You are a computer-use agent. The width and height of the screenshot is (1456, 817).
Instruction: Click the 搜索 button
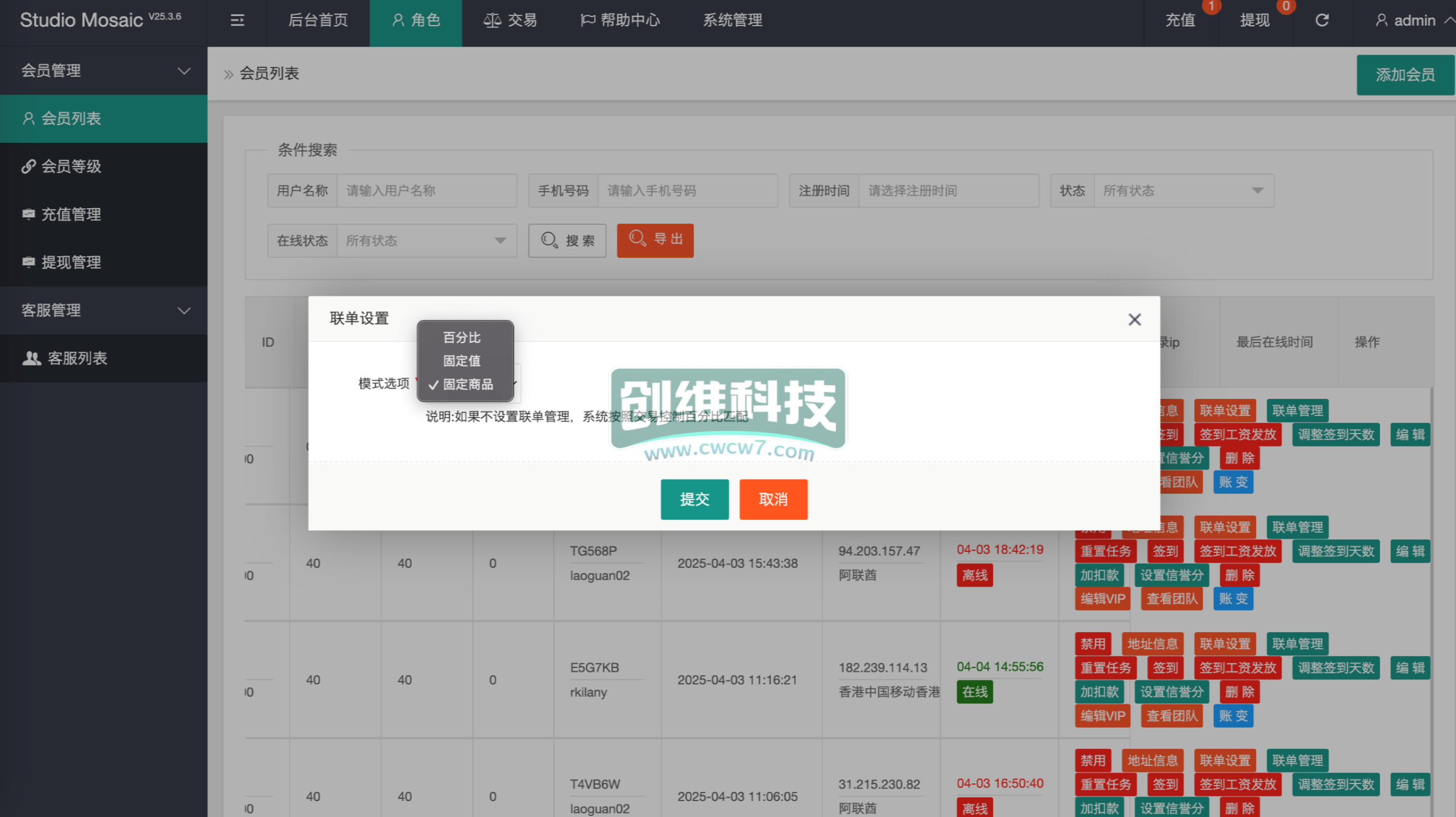tap(567, 241)
